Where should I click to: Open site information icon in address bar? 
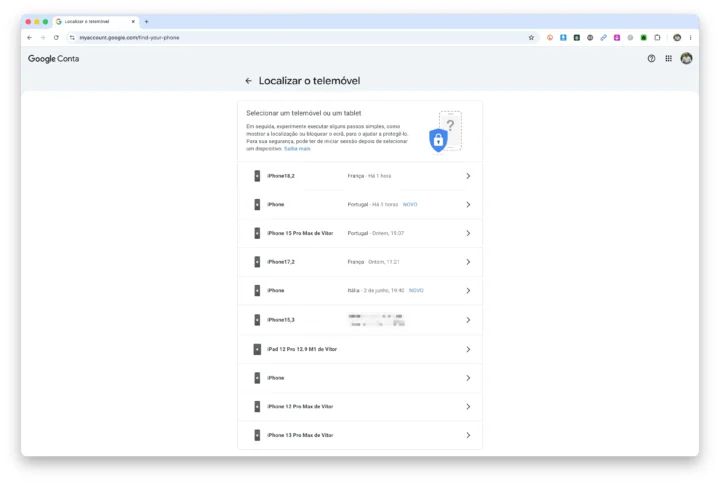pos(72,38)
